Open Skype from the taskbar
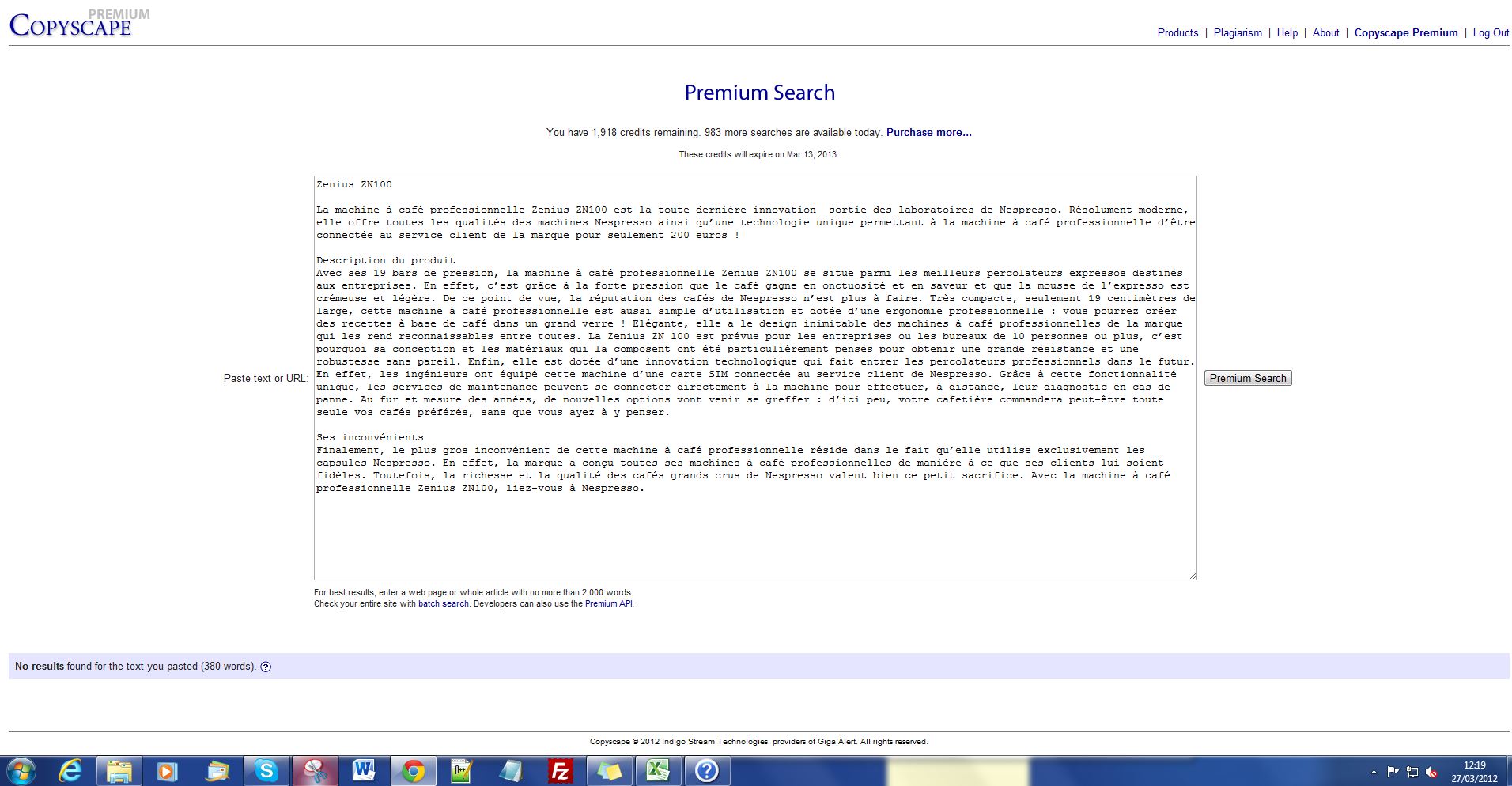This screenshot has width=1512, height=786. click(266, 770)
